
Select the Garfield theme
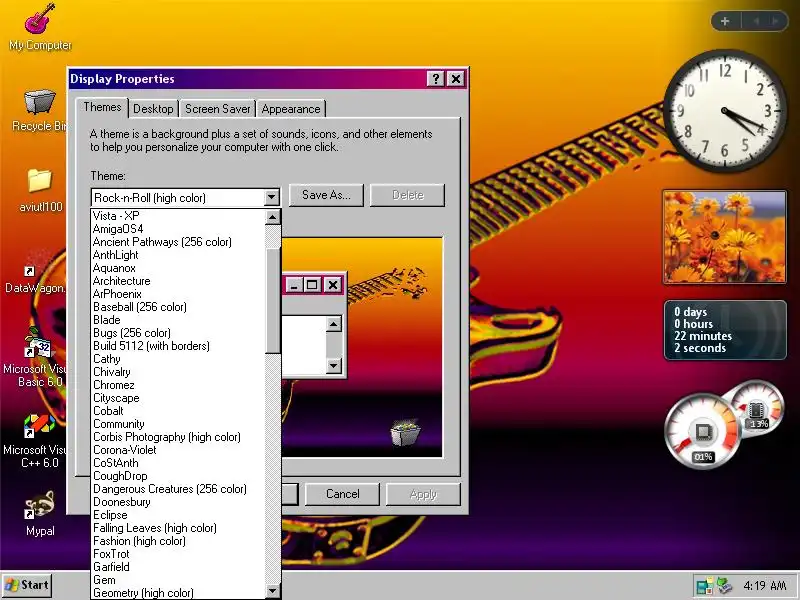pos(179,567)
